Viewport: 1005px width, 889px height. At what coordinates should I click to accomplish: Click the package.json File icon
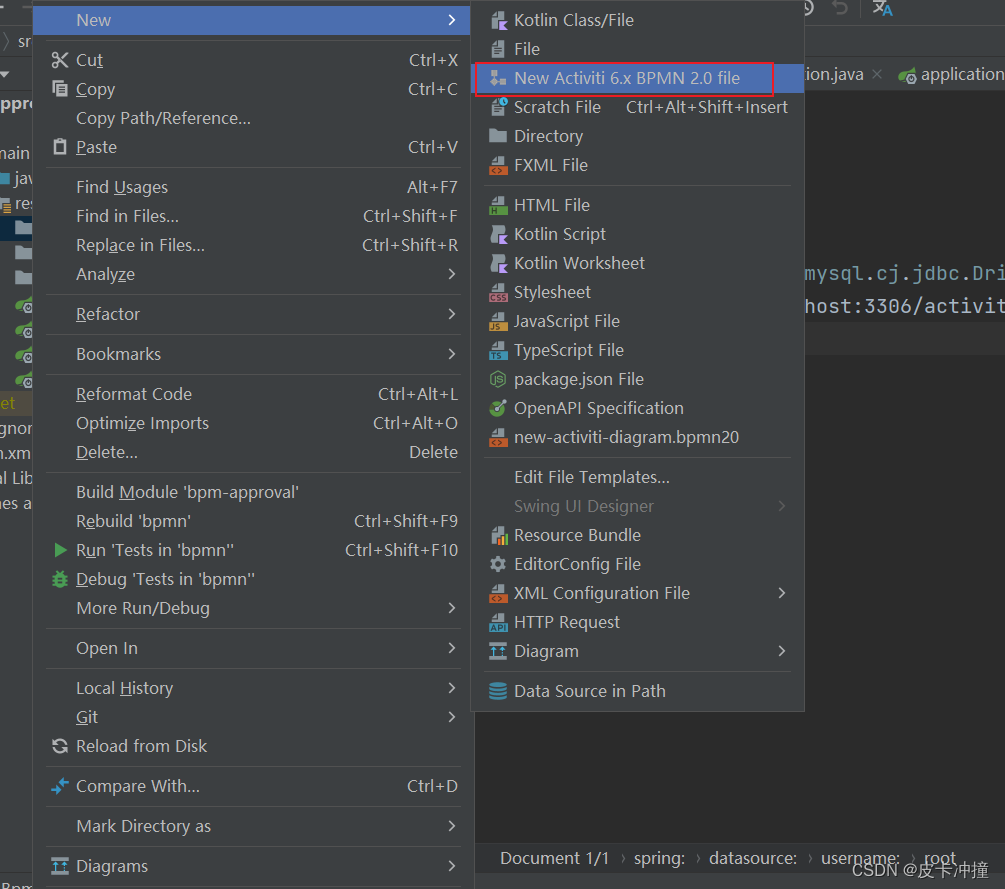(498, 379)
